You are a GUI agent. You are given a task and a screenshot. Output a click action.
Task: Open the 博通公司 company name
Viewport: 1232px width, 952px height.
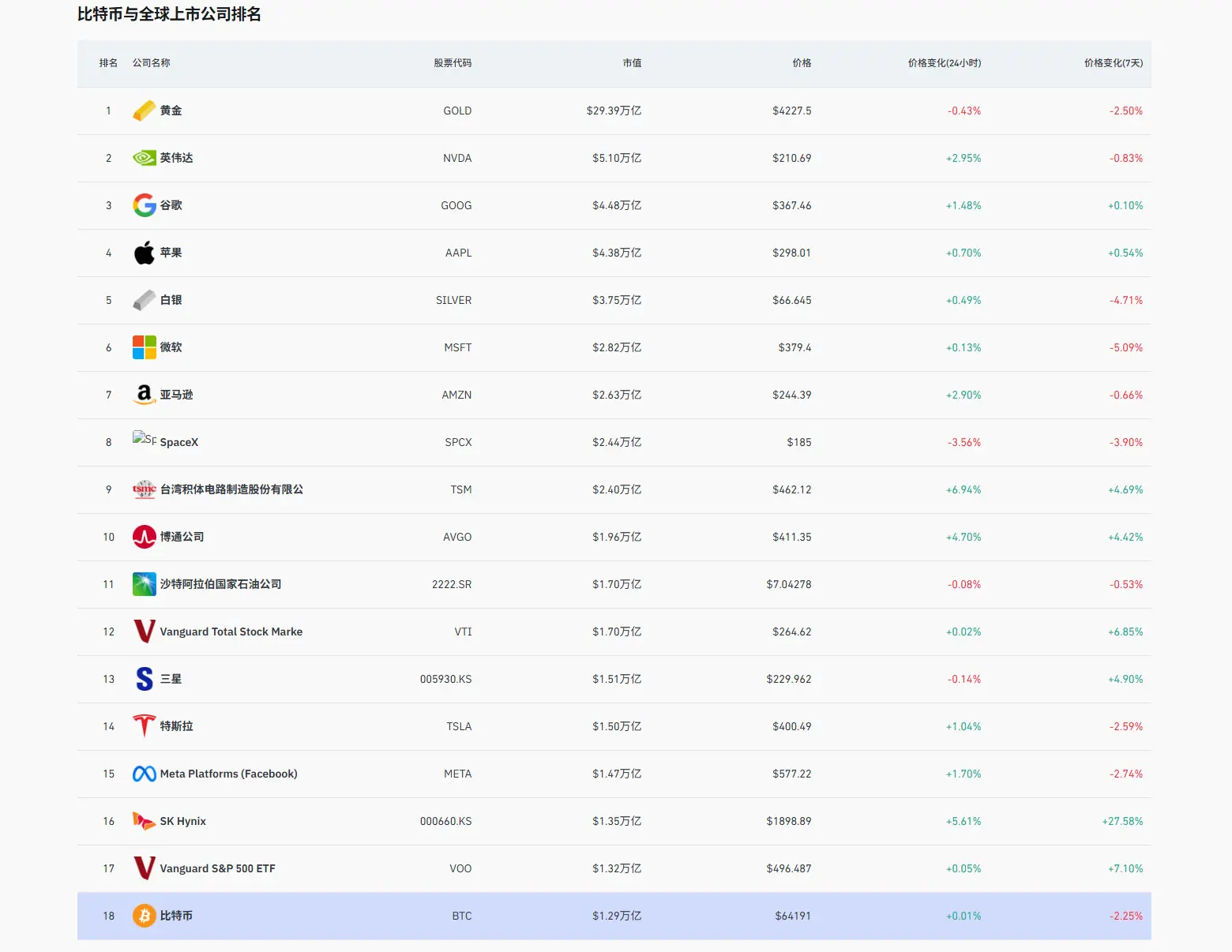(182, 537)
